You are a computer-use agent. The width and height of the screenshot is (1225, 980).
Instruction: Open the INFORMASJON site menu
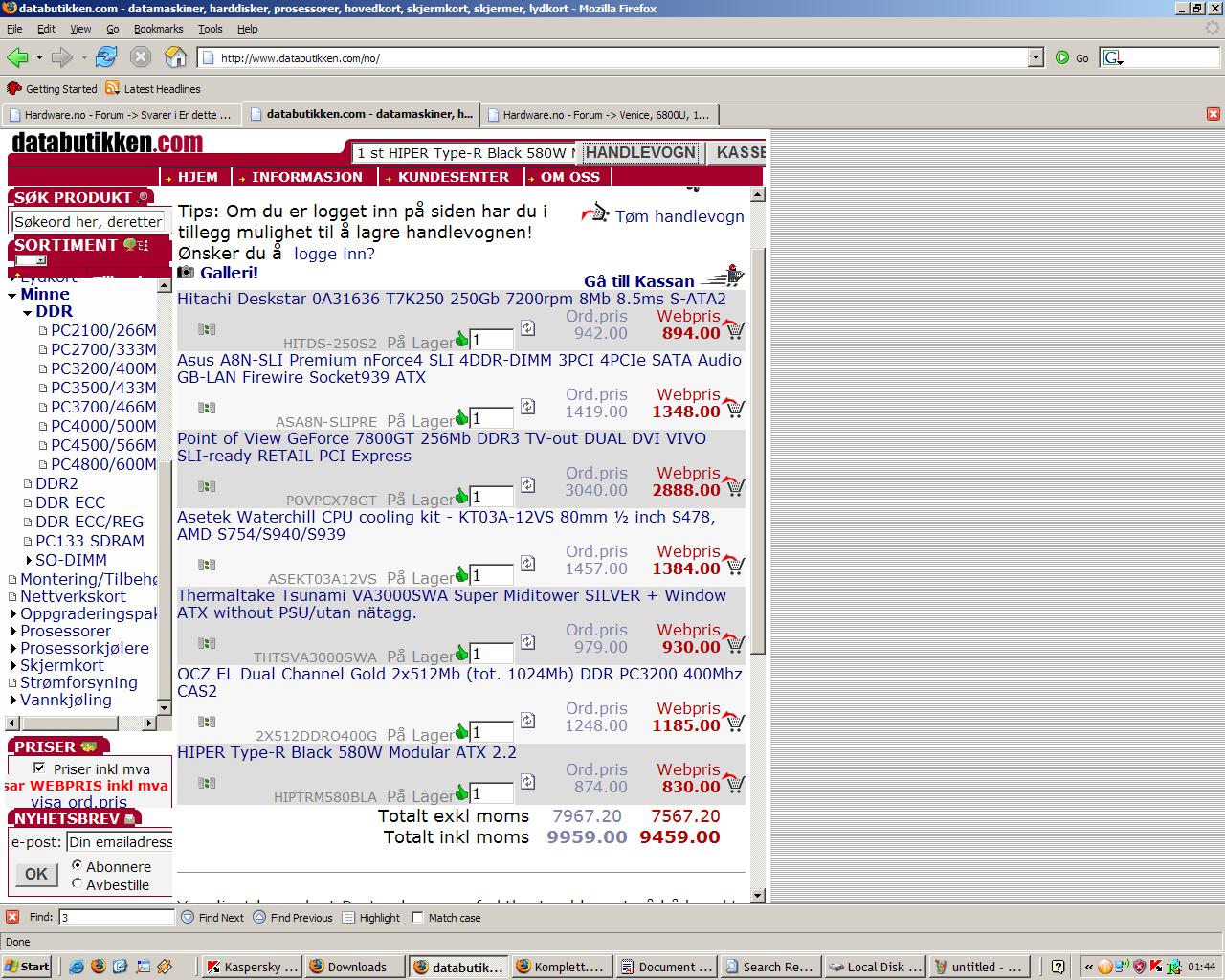tap(307, 177)
